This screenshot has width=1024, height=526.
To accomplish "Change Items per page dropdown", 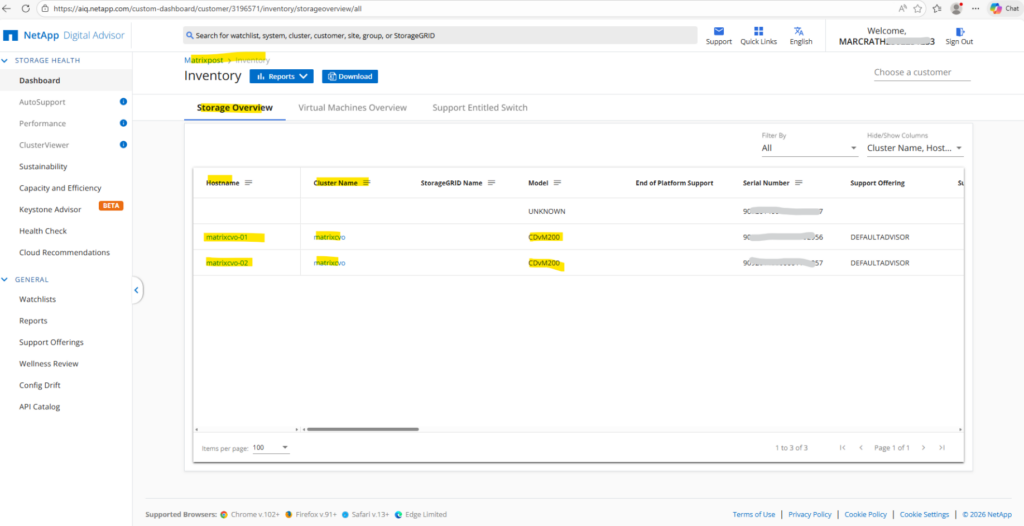I will tap(270, 447).
